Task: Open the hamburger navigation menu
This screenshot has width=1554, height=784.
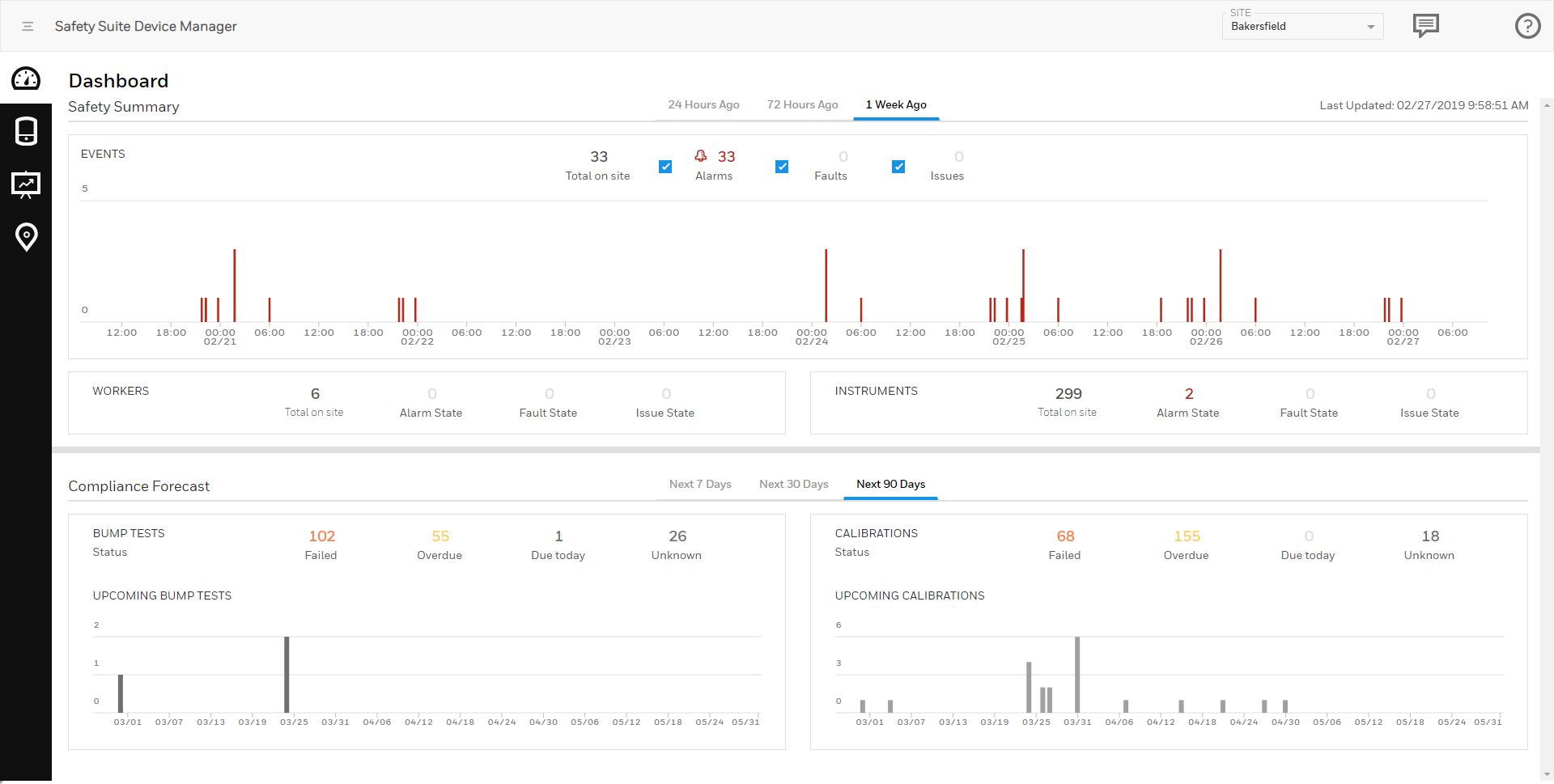Action: click(28, 27)
